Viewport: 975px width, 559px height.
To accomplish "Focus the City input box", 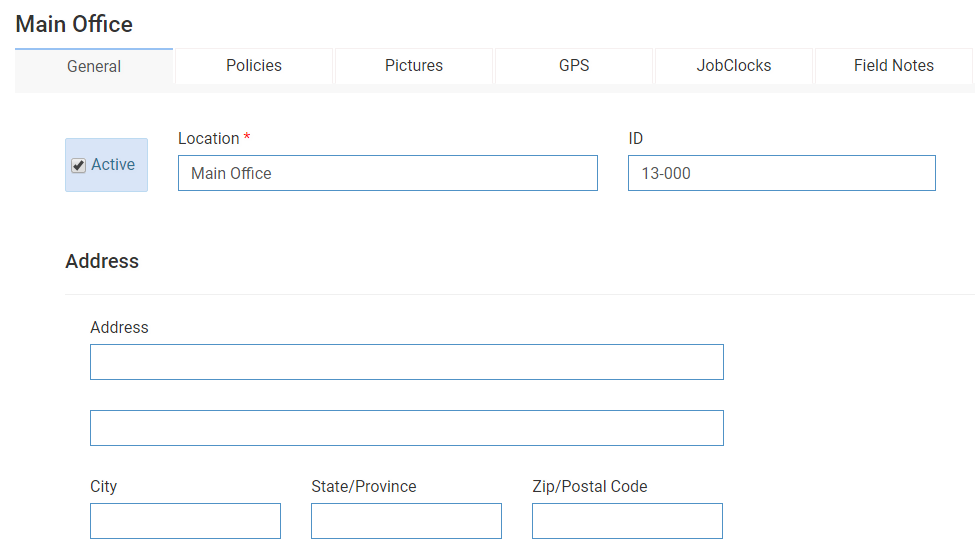I will pyautogui.click(x=185, y=521).
